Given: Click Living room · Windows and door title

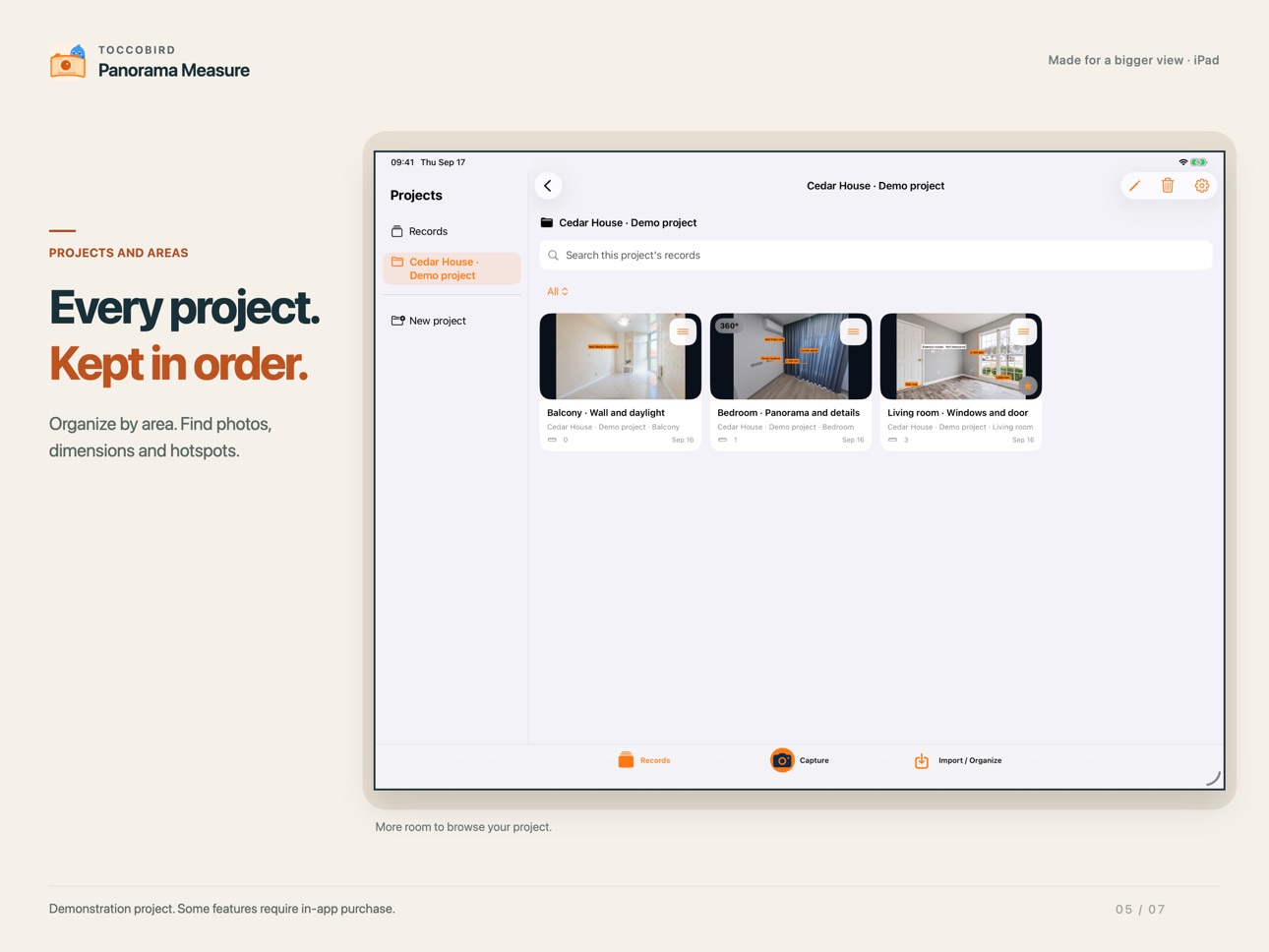Looking at the screenshot, I should point(958,413).
